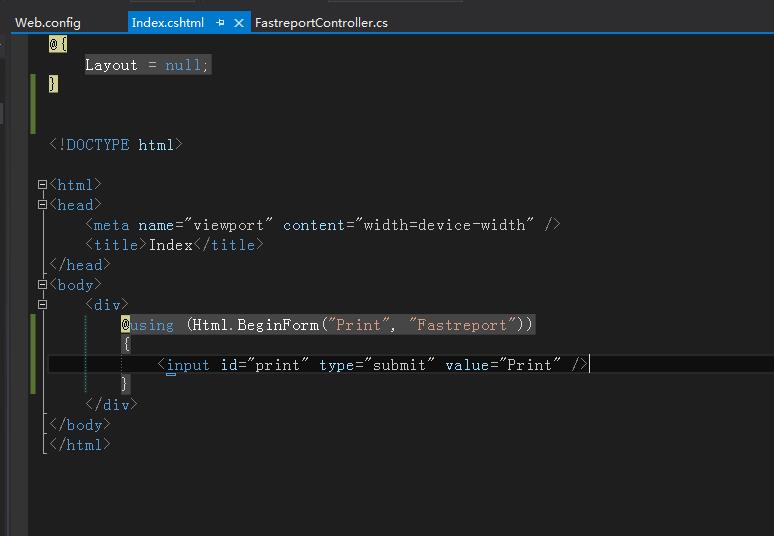774x536 pixels.
Task: Click the closing html tag
Action: pos(79,445)
